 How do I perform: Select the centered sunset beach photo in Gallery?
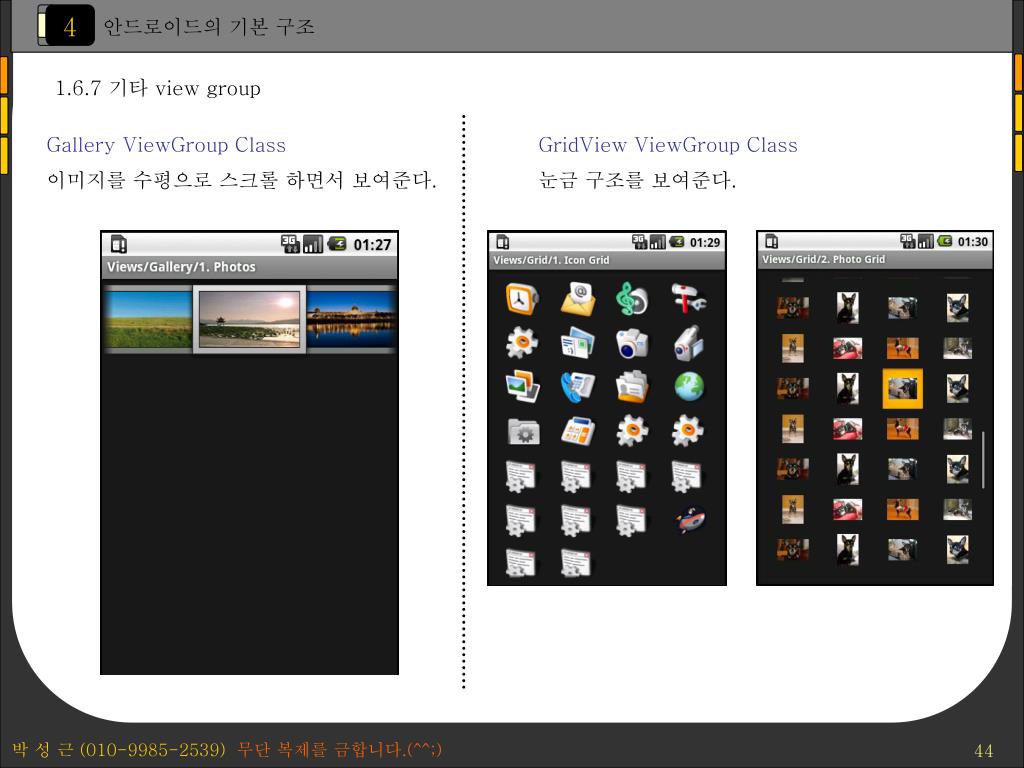pyautogui.click(x=249, y=319)
